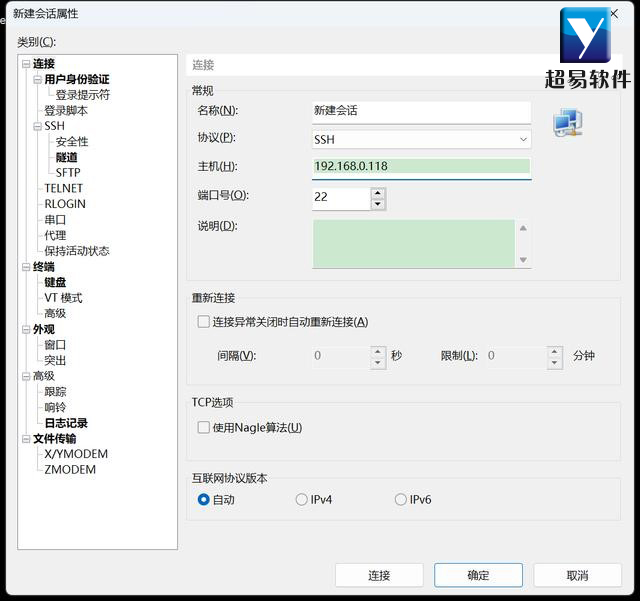The image size is (640, 601).
Task: Select VT 模式 tree item
Action: [x=63, y=298]
